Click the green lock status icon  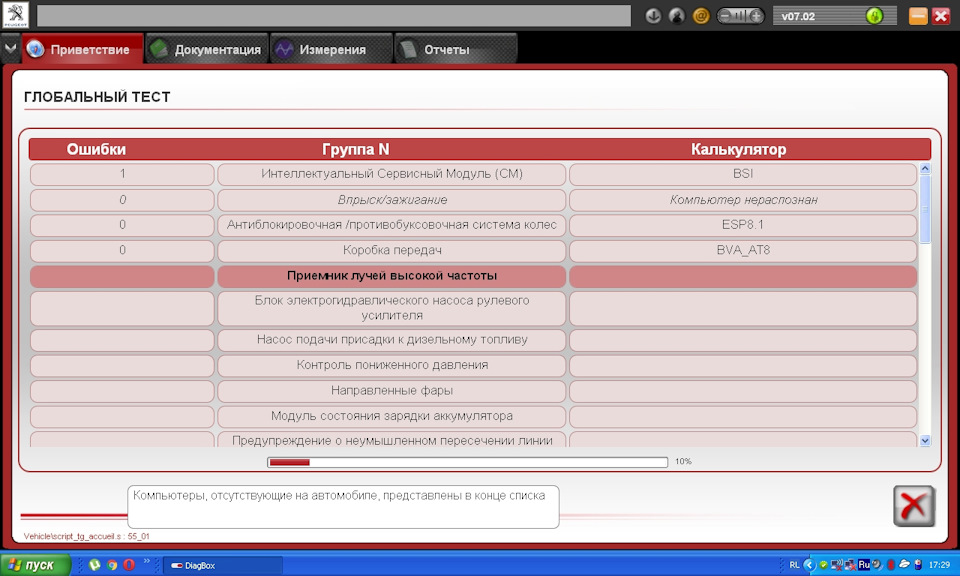tap(874, 16)
